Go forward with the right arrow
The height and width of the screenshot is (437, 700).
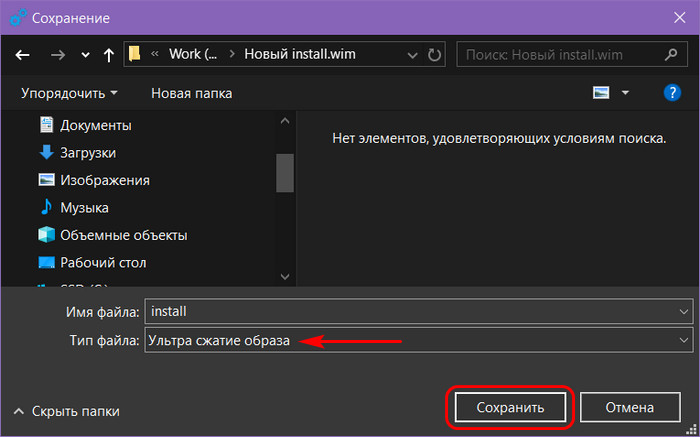click(58, 55)
